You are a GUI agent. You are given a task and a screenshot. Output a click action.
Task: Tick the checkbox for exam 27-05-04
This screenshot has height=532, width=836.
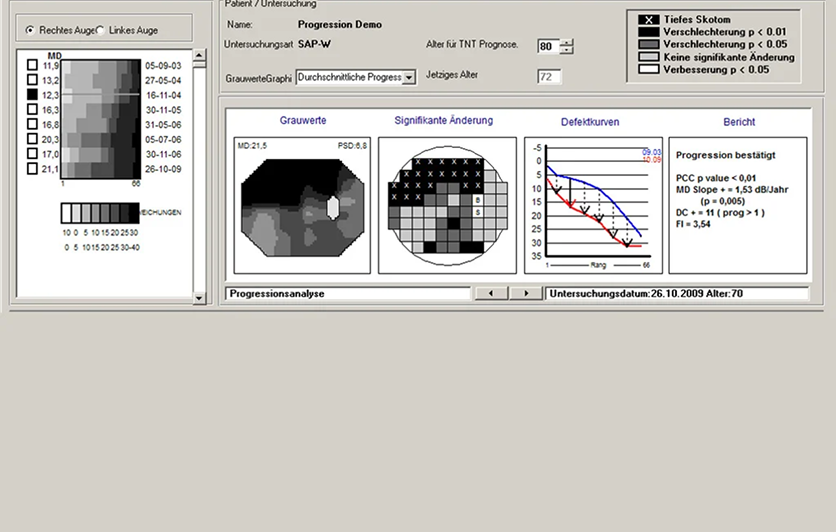33,80
